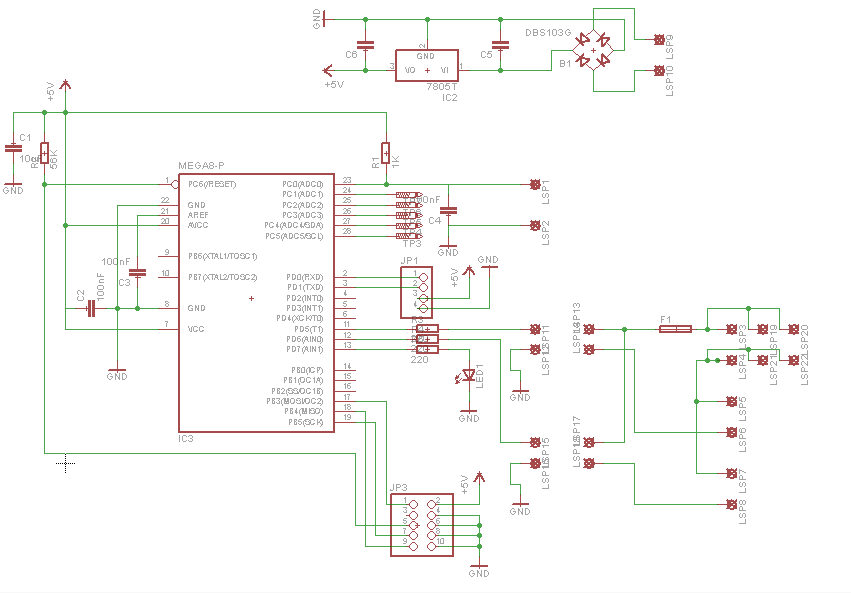
Task: Click solder pad LSP9
Action: click(659, 40)
